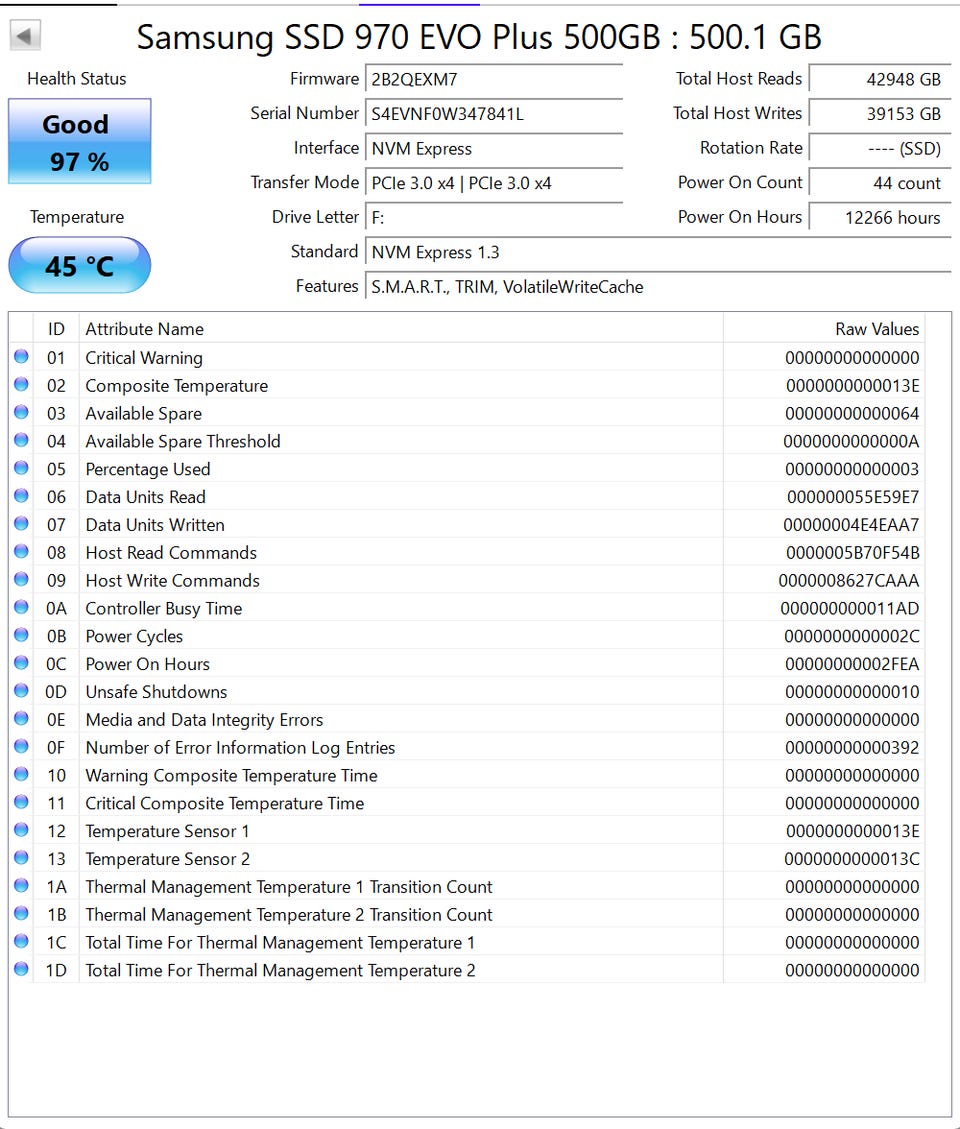Click the Drive Letter field F:
The height and width of the screenshot is (1129, 960).
click(x=494, y=217)
